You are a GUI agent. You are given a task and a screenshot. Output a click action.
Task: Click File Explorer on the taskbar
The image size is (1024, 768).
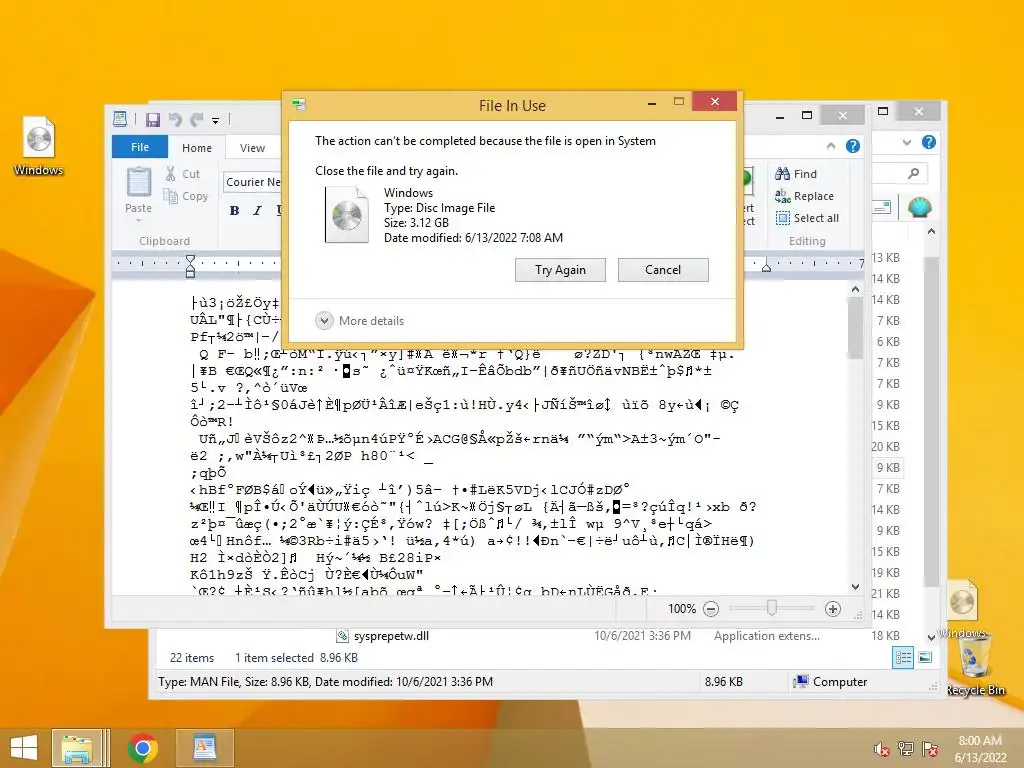click(x=76, y=748)
